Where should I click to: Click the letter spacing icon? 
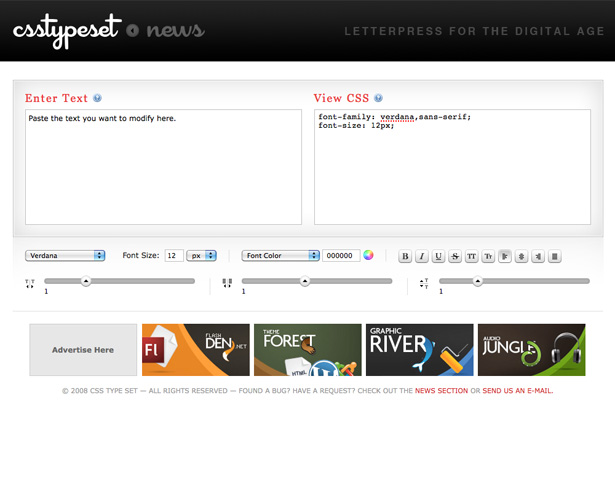pyautogui.click(x=30, y=284)
